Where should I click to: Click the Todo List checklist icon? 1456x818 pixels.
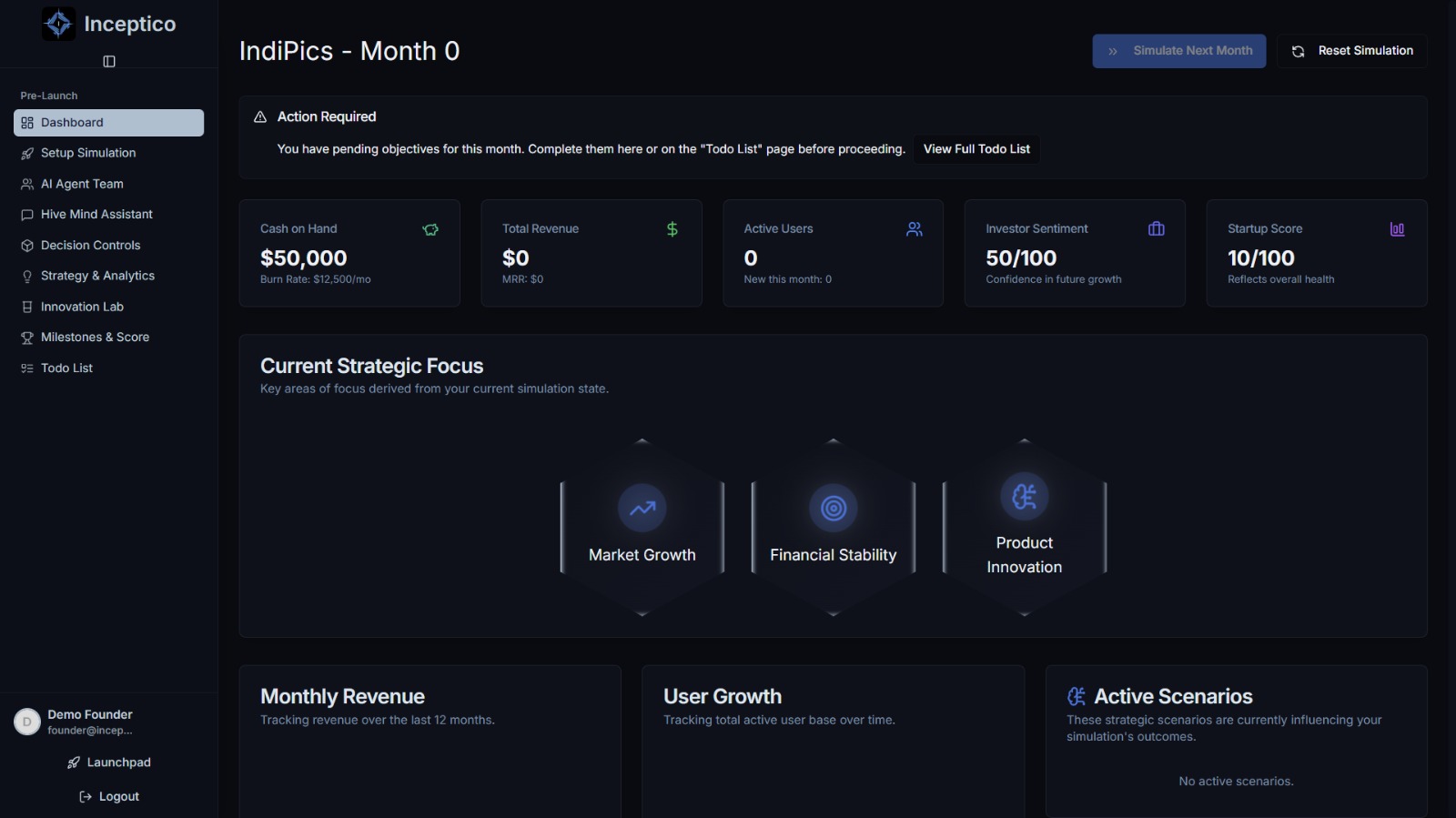coord(27,369)
